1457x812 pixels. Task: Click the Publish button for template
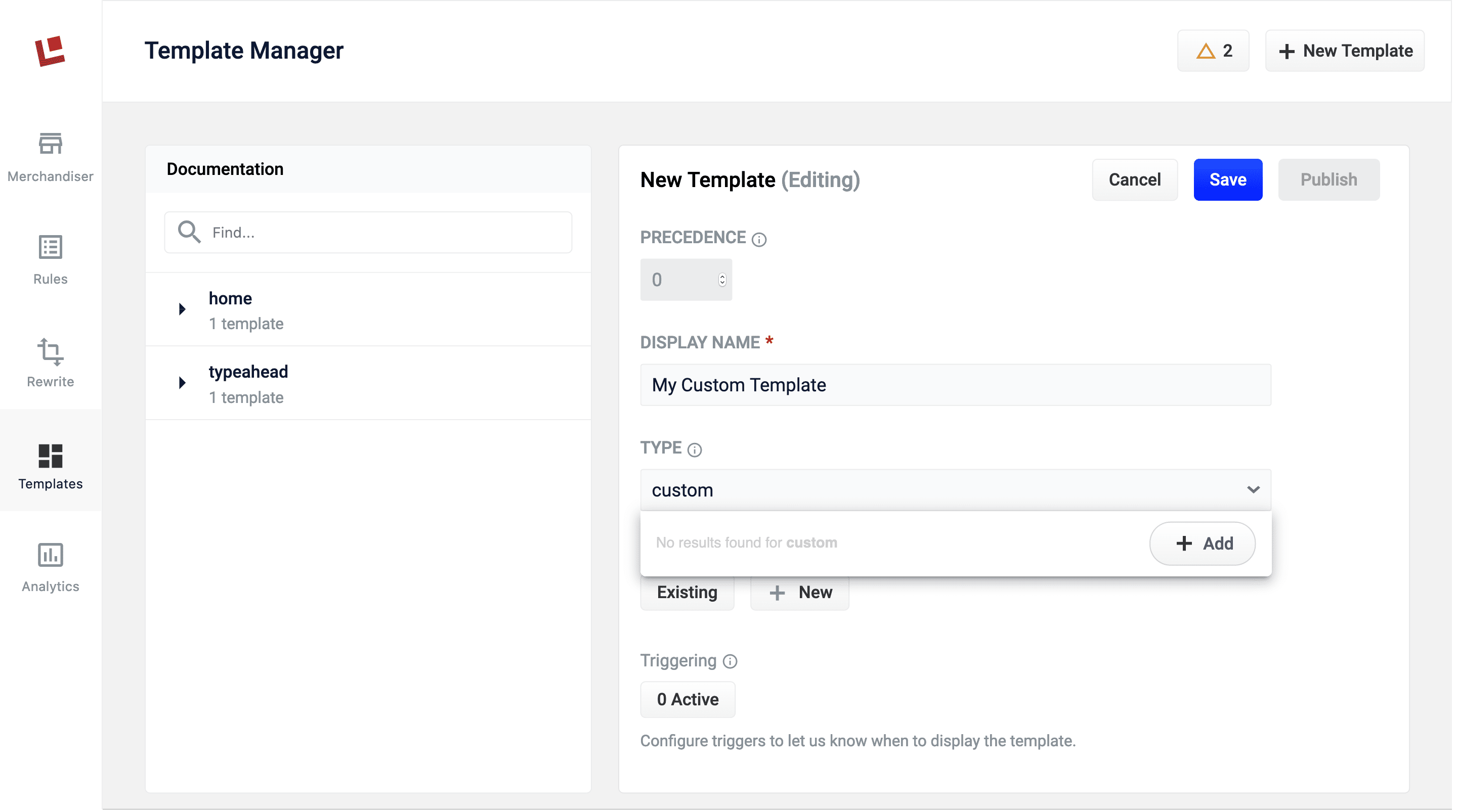1328,179
